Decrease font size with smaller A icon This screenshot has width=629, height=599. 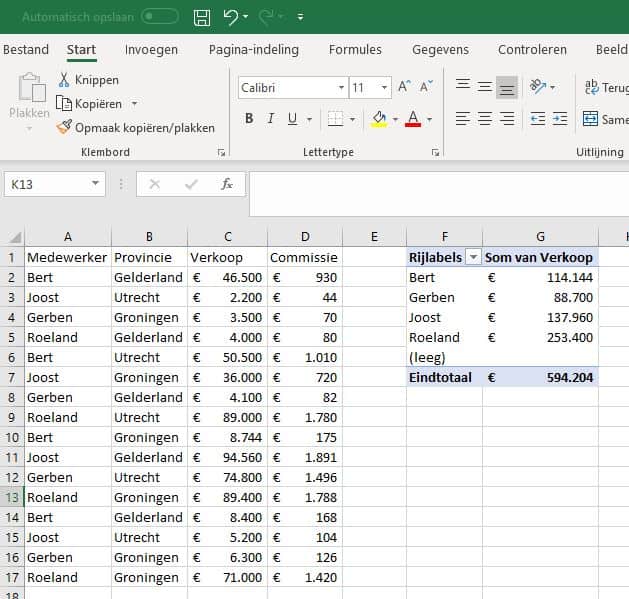coord(426,86)
